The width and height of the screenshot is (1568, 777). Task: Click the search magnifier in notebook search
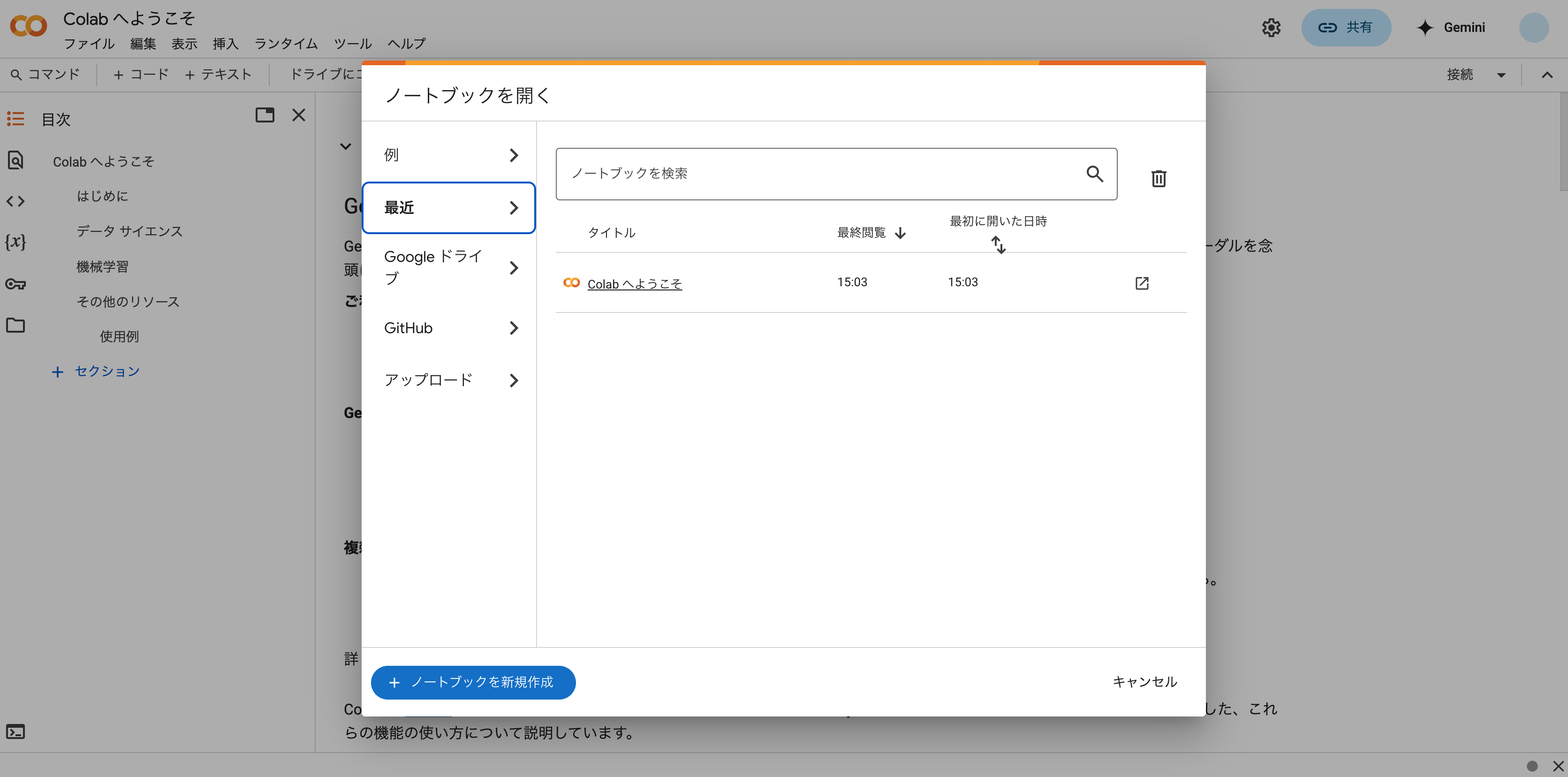1094,174
